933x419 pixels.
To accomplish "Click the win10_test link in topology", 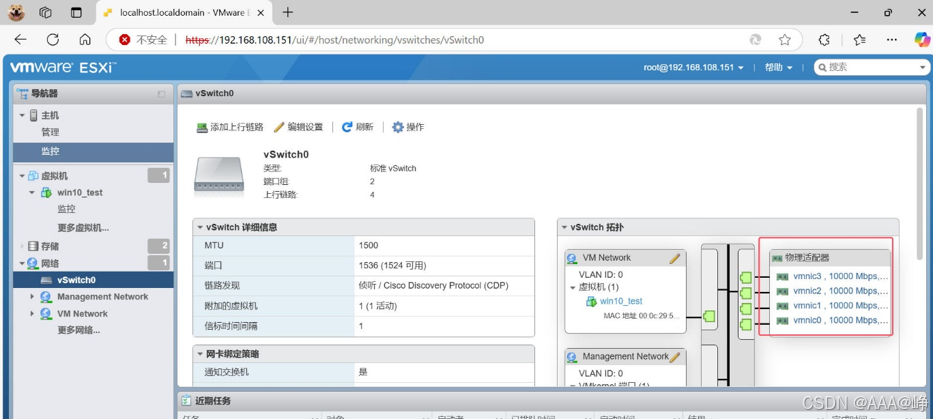I will (x=621, y=302).
